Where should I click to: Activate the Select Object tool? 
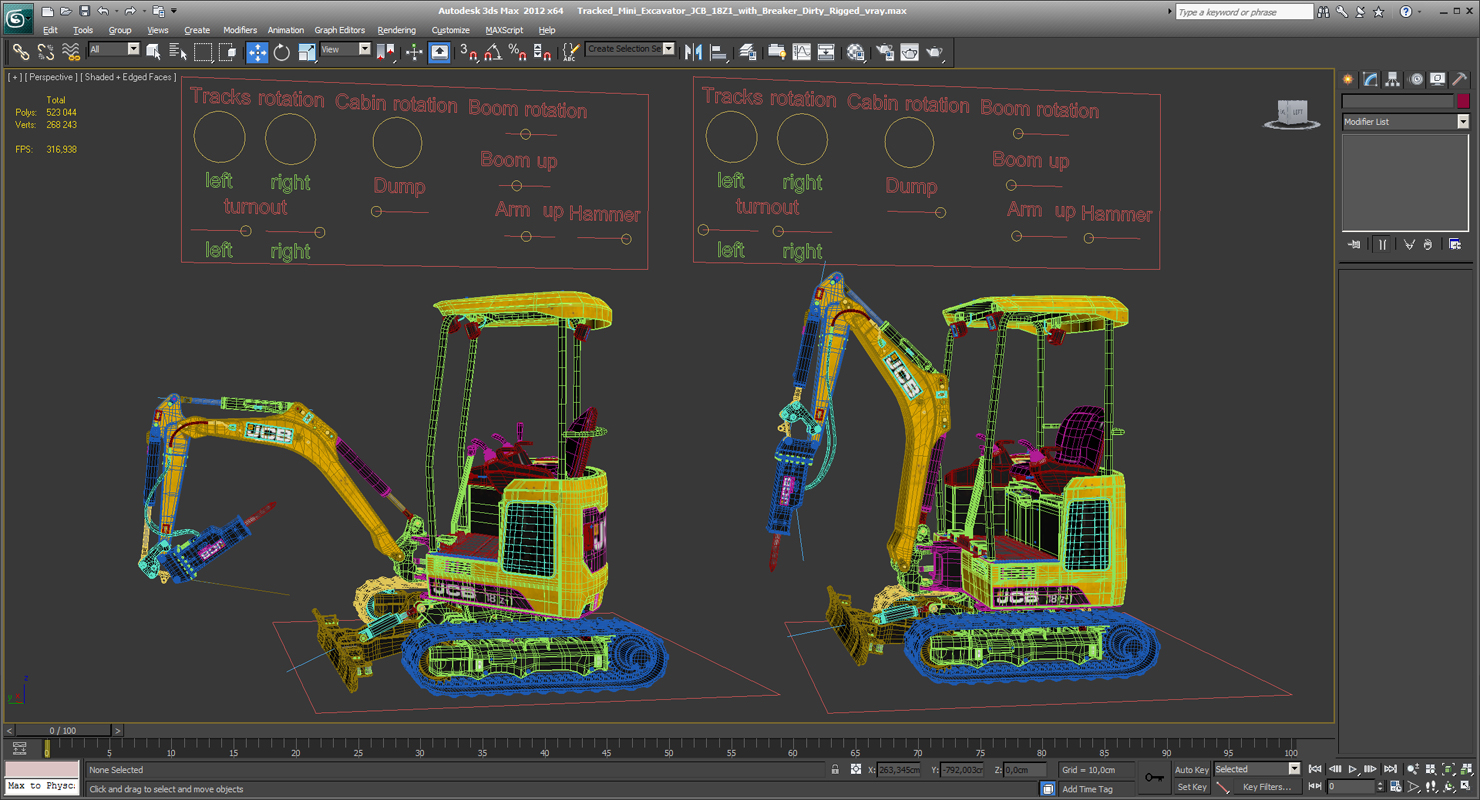153,52
